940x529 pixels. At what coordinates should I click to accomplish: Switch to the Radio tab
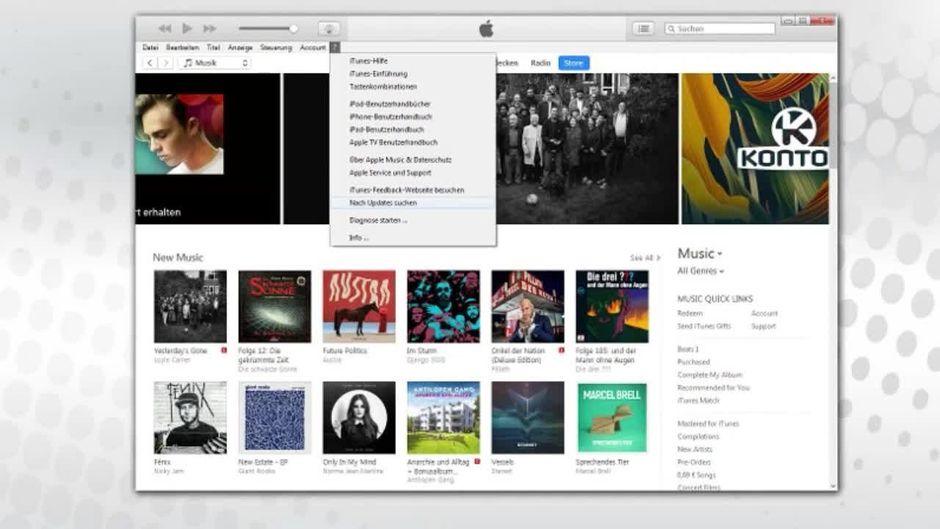tap(540, 63)
